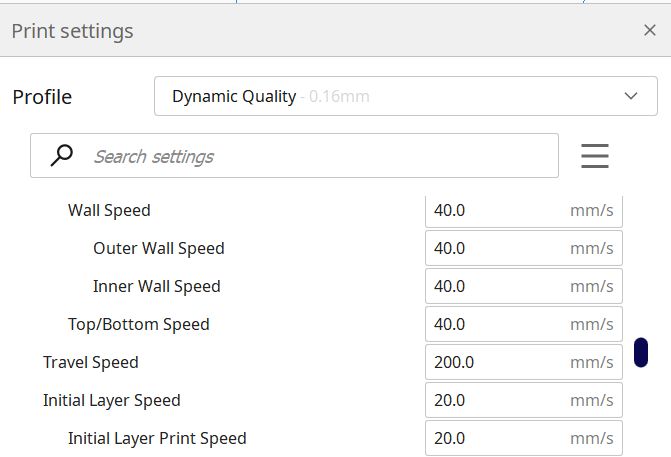Click the Search settings input field
This screenshot has width=671, height=457.
click(294, 156)
